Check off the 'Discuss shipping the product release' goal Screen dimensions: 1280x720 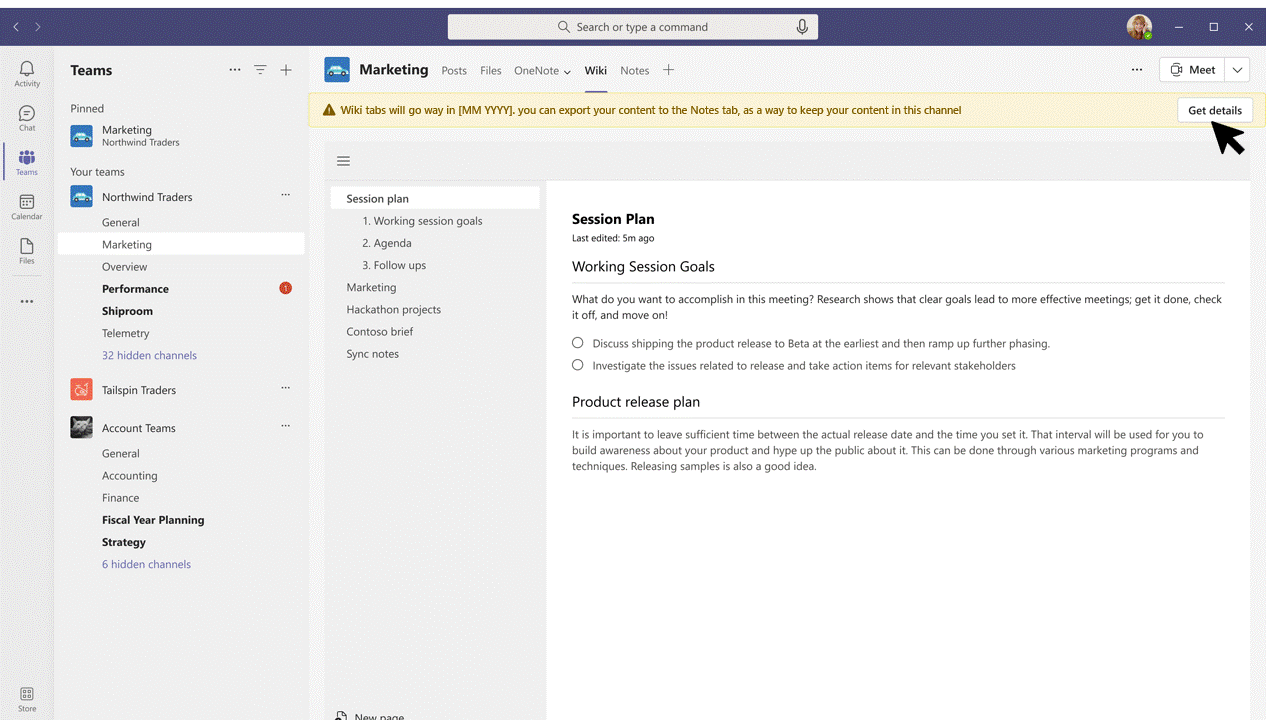point(577,342)
